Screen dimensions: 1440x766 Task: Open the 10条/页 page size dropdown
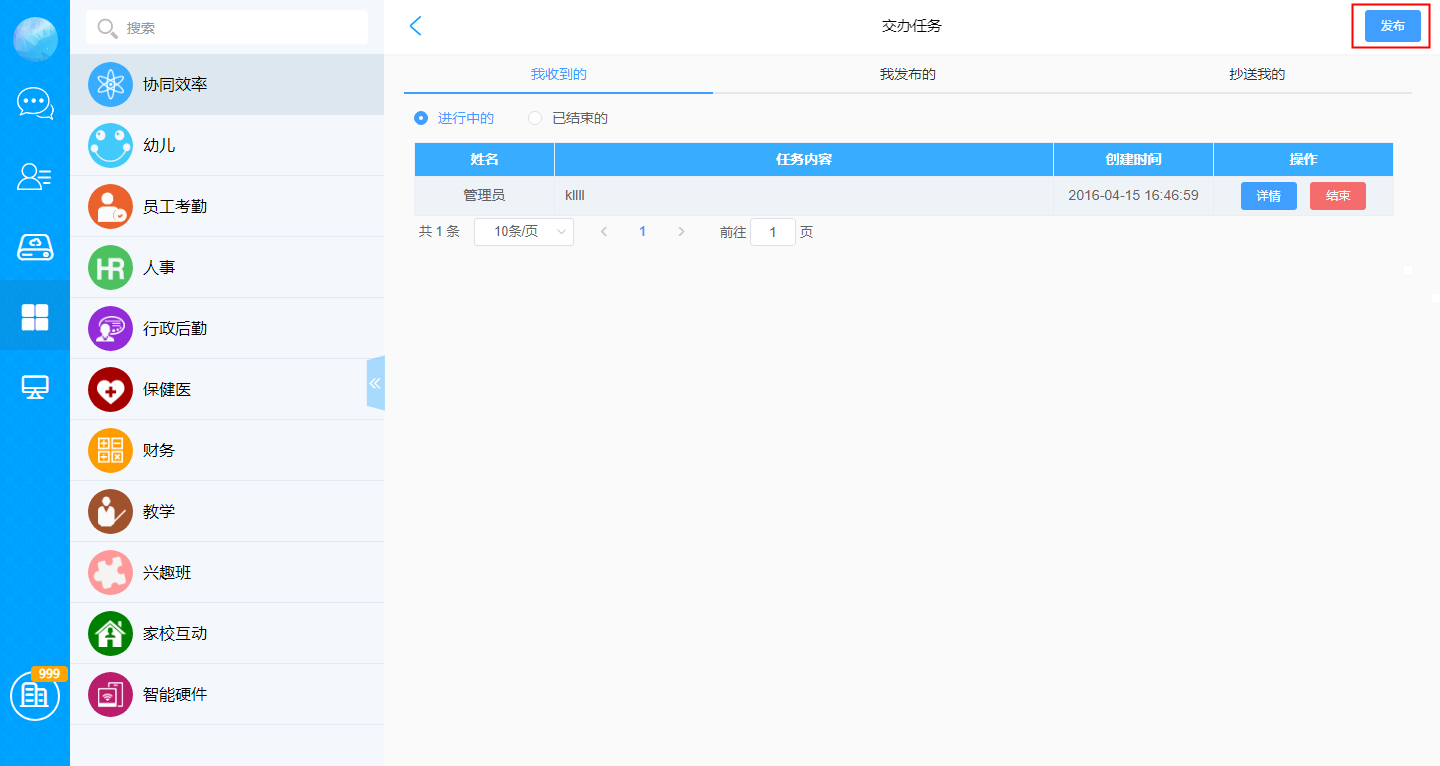[524, 232]
